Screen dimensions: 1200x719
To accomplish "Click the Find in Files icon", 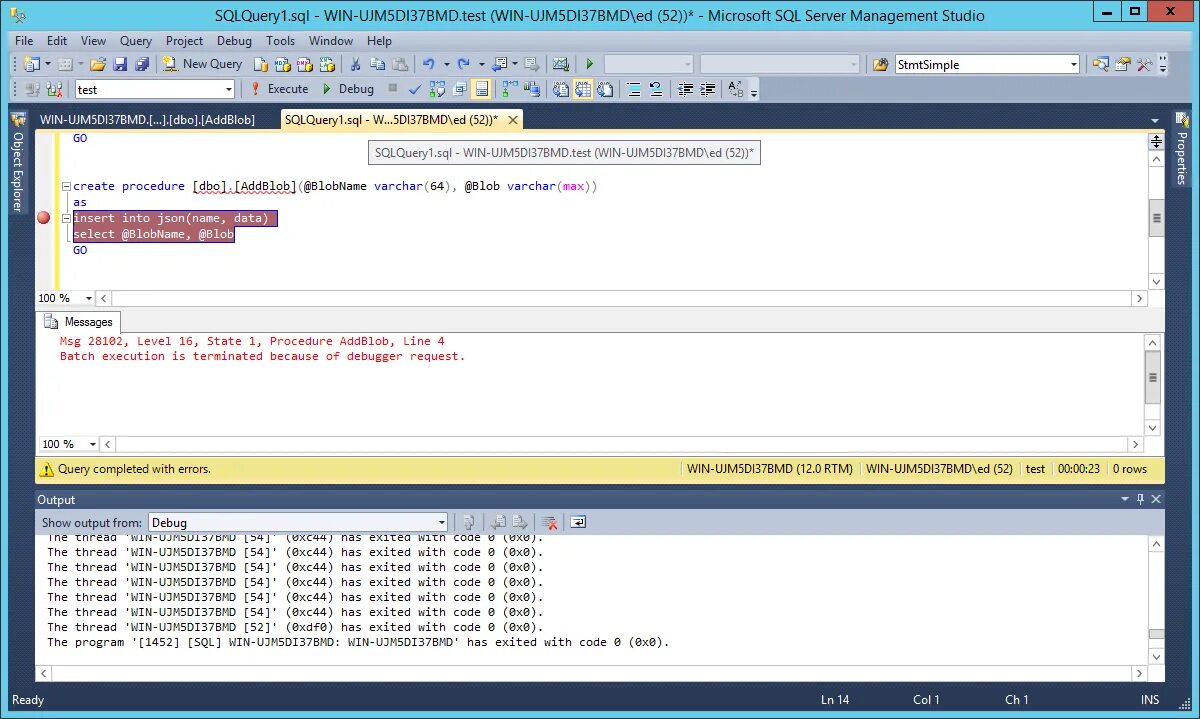I will tap(880, 64).
